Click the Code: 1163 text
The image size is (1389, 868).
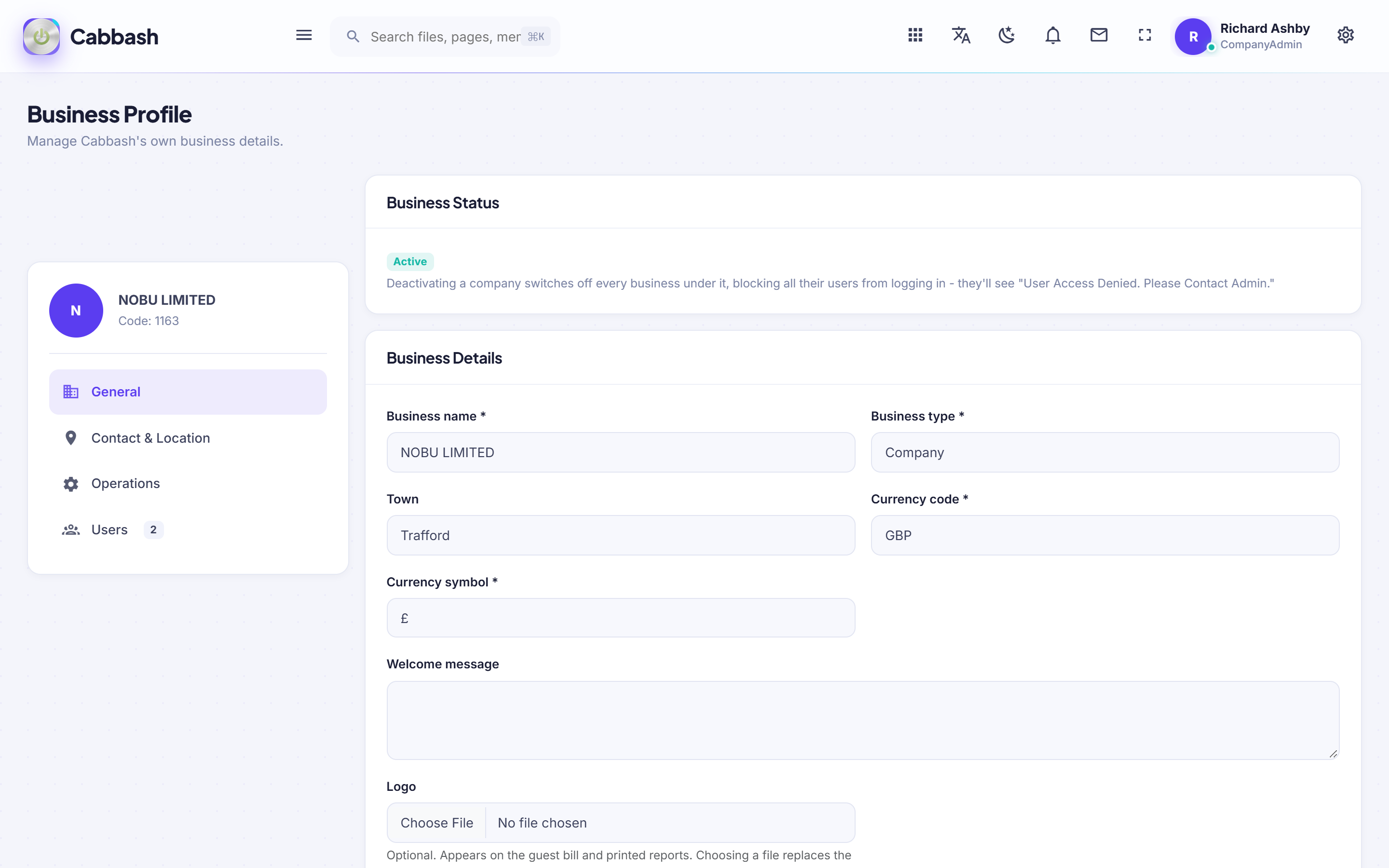tap(149, 321)
